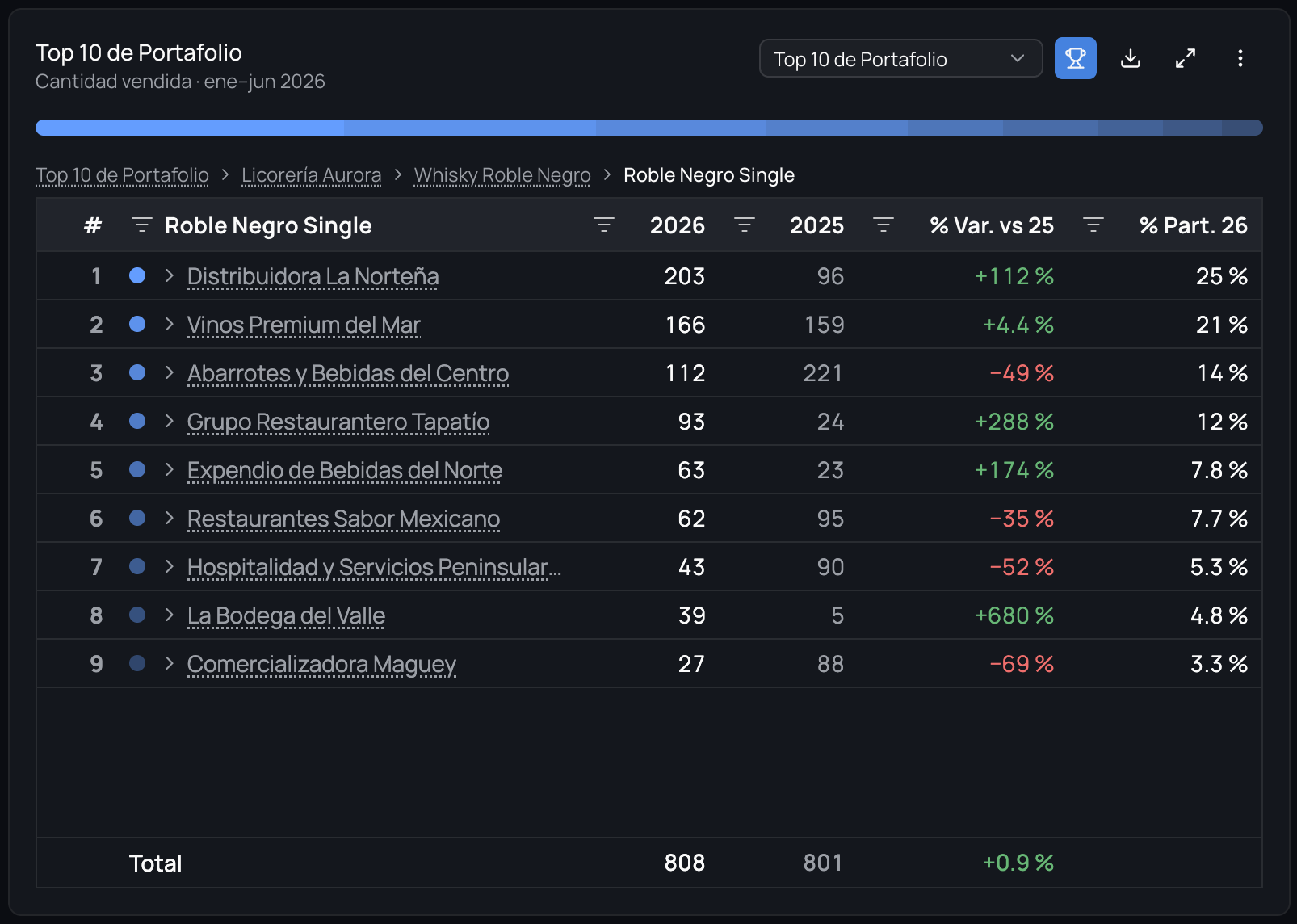The image size is (1297, 924).
Task: Expand Distribuidora La Norteña row
Action: pyautogui.click(x=169, y=275)
